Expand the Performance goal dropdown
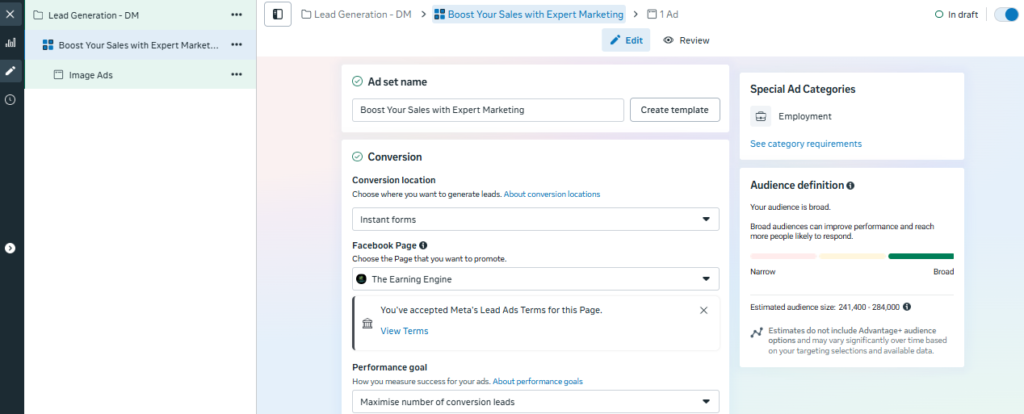 535,402
